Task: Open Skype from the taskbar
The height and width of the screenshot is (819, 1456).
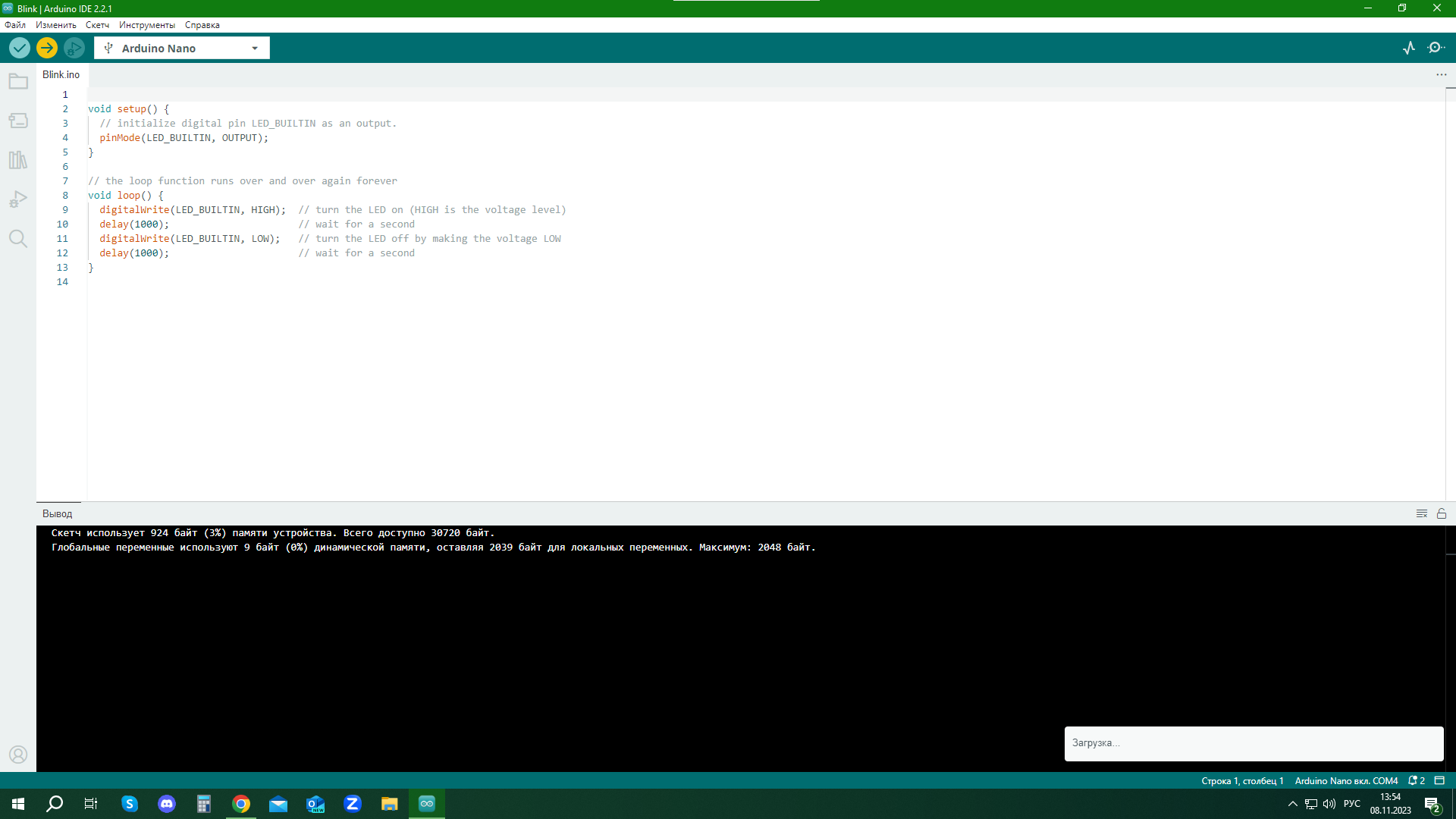Action: pos(130,804)
